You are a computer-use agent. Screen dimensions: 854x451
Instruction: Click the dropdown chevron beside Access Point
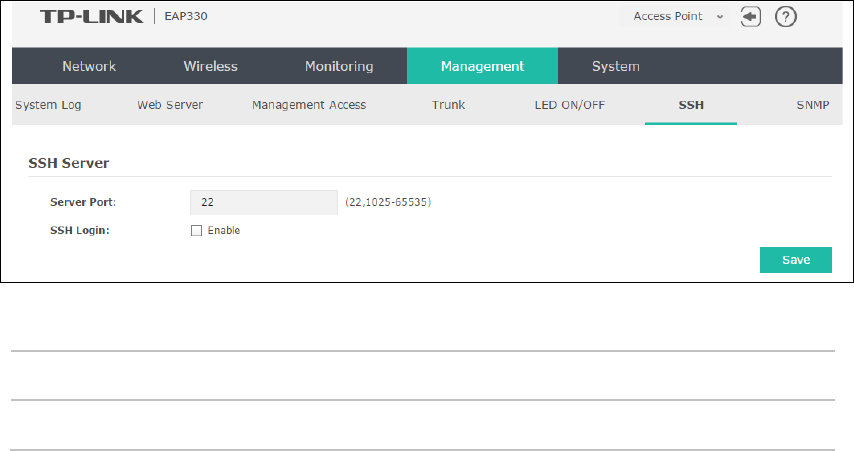720,17
